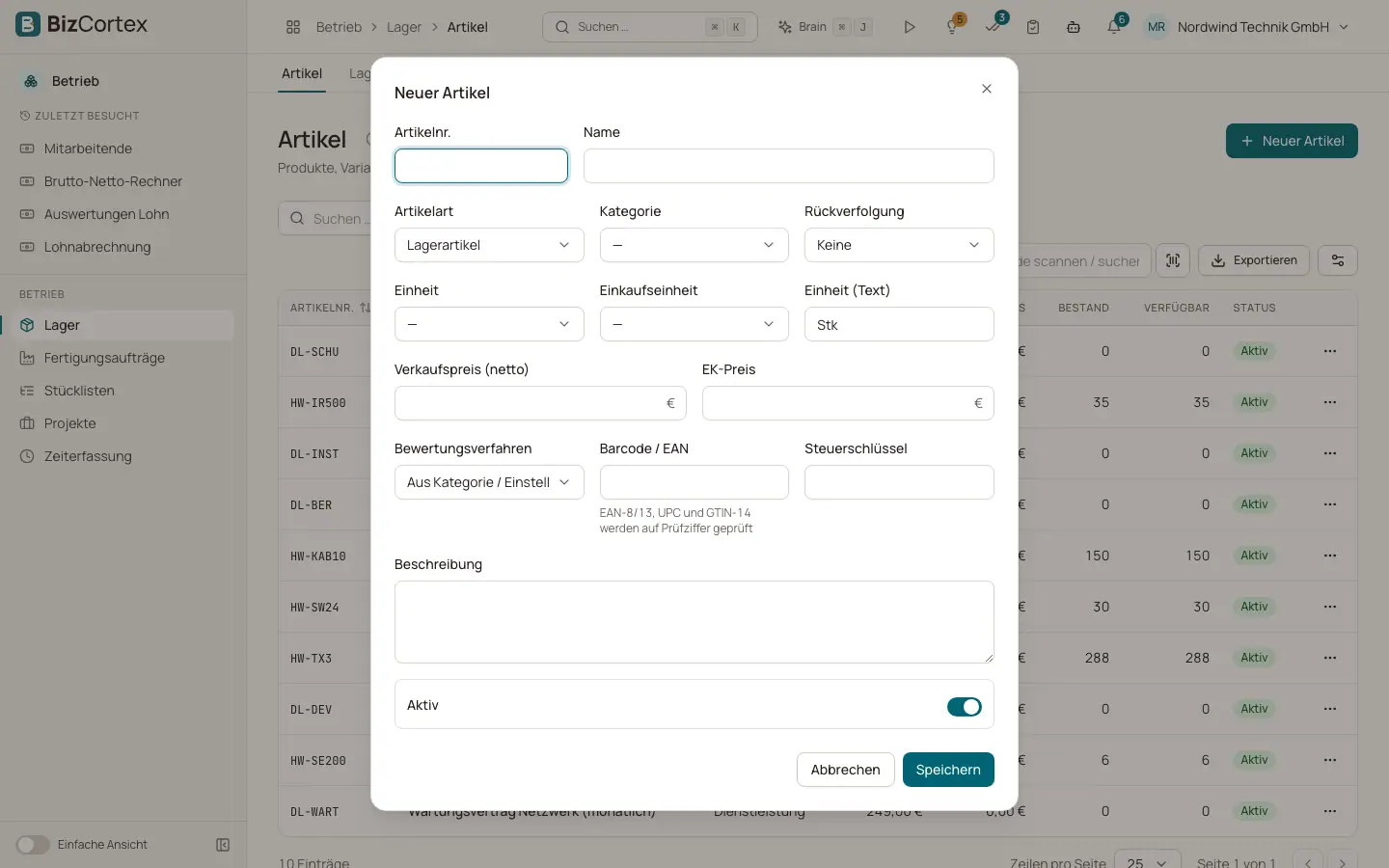The image size is (1389, 868).
Task: Open the play/run icon in top bar
Action: point(910,27)
